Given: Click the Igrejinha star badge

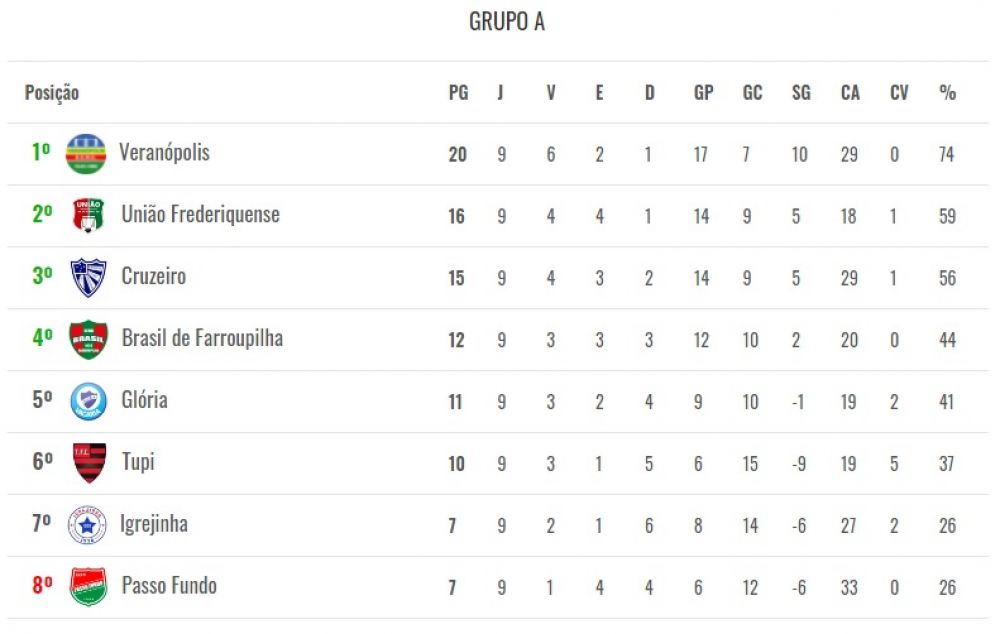Looking at the screenshot, I should [87, 525].
